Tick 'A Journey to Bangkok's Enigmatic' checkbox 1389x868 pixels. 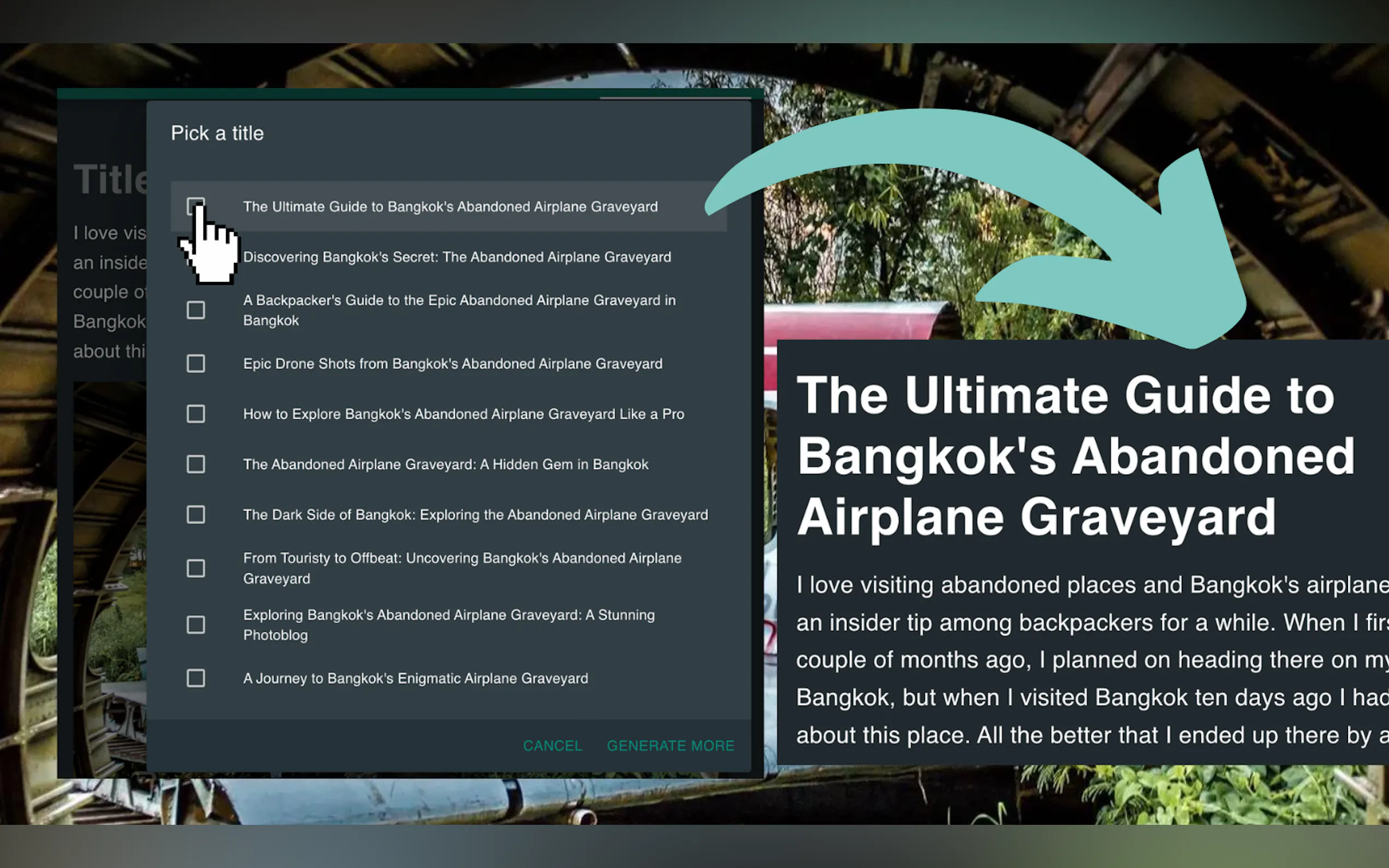(x=196, y=678)
